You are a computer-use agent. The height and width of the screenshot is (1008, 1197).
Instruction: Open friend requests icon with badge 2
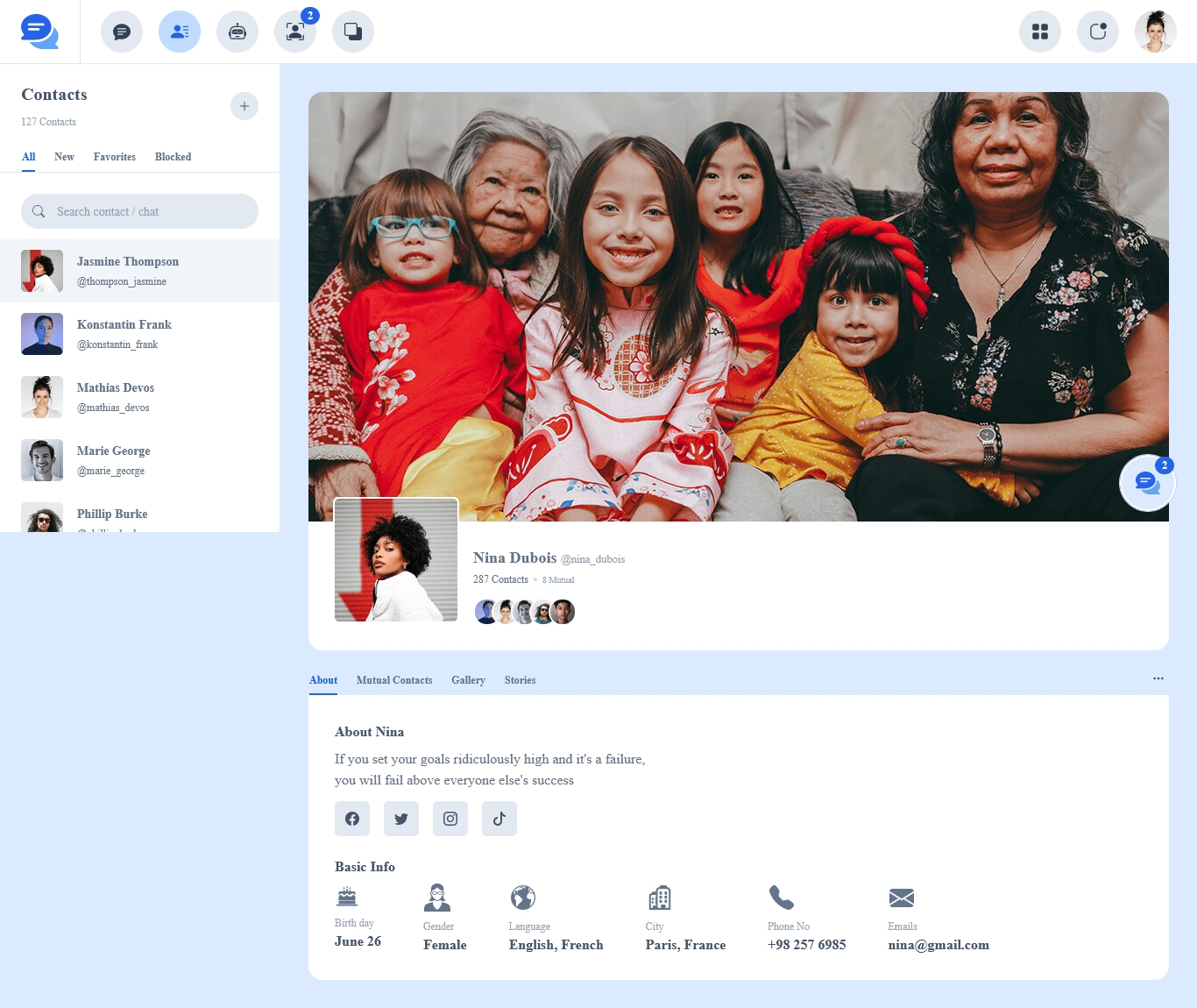[295, 32]
